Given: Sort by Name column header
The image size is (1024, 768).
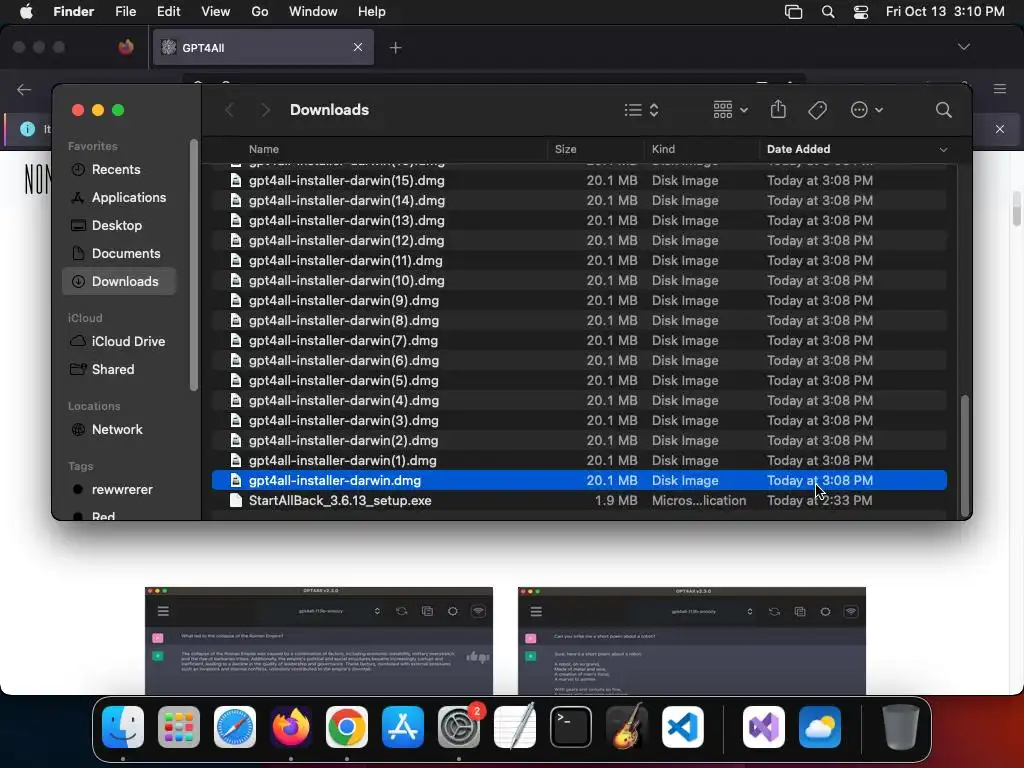Looking at the screenshot, I should tap(263, 150).
